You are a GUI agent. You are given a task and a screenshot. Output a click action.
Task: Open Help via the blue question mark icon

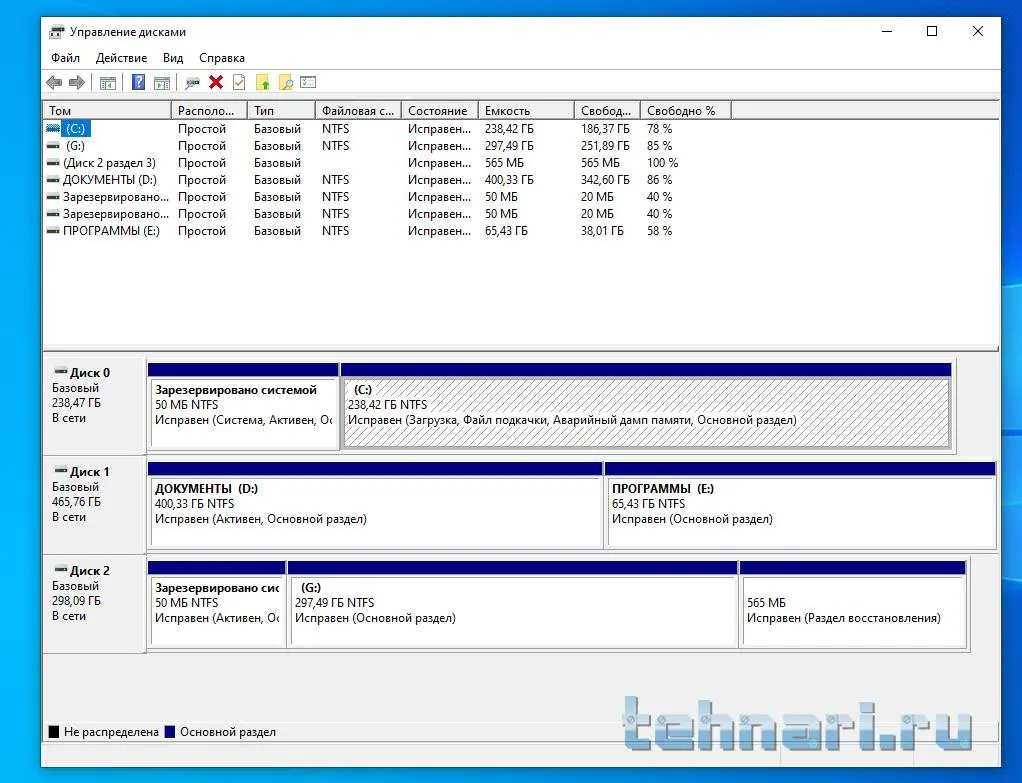pos(139,83)
